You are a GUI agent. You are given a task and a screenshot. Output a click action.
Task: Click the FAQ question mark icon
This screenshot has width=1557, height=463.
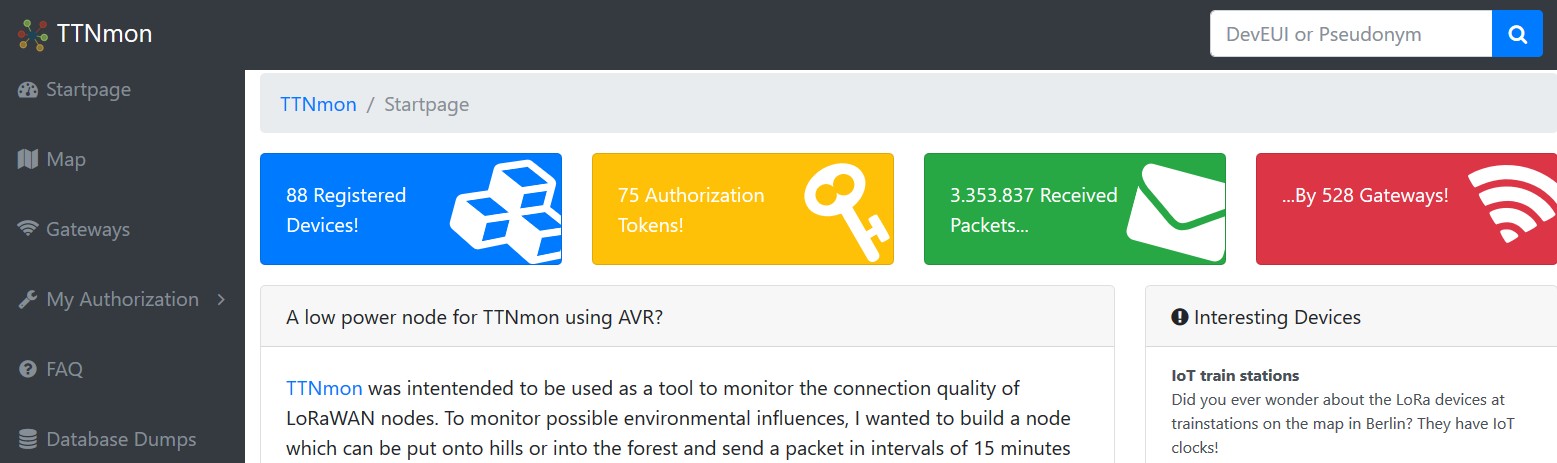pyautogui.click(x=28, y=369)
